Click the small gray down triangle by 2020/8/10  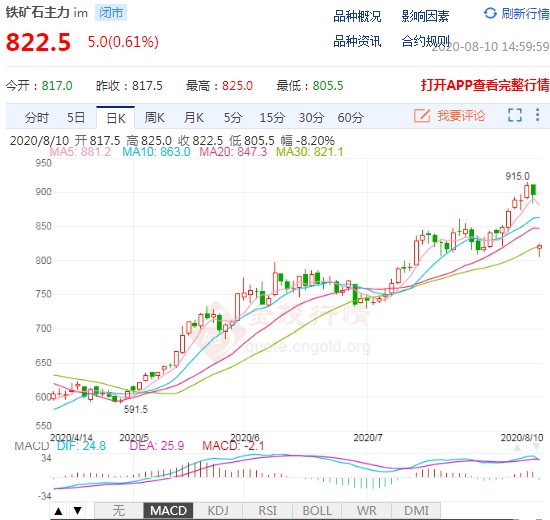coord(536,447)
